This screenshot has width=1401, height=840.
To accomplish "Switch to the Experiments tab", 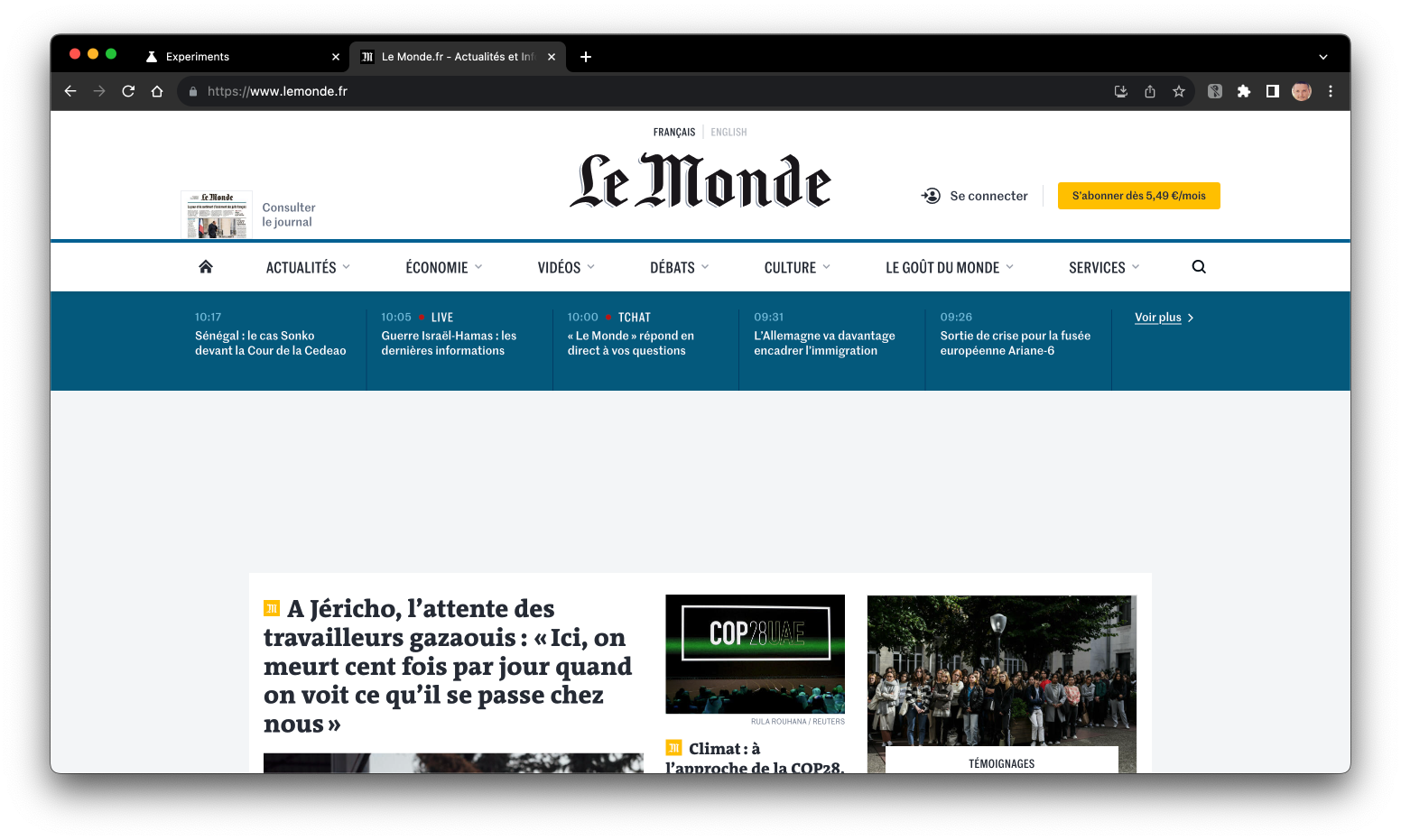I will coord(198,57).
